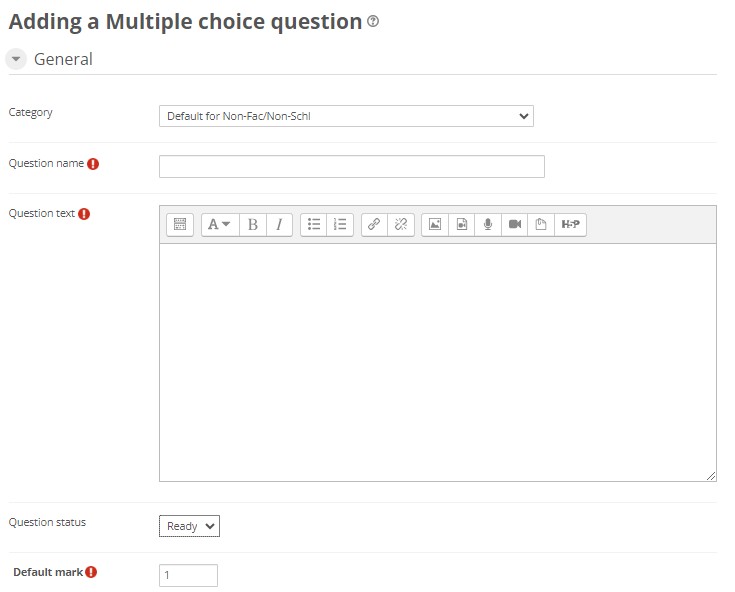Toggle bold formatting in Question text
735x592 pixels.
tap(253, 225)
